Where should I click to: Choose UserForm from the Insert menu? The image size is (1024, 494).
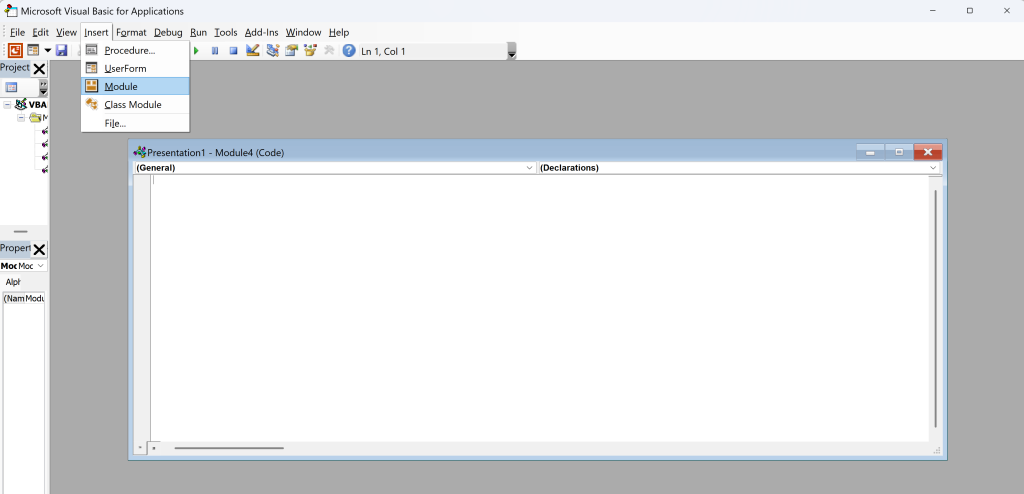[135, 68]
